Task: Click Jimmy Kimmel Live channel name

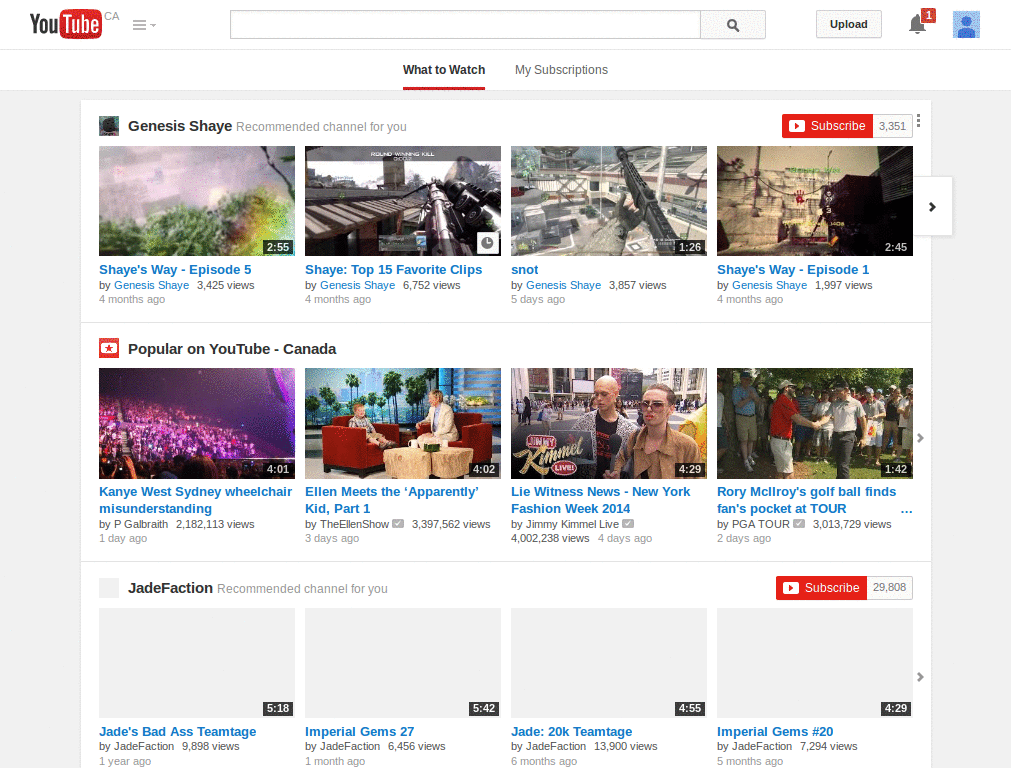Action: coord(573,524)
